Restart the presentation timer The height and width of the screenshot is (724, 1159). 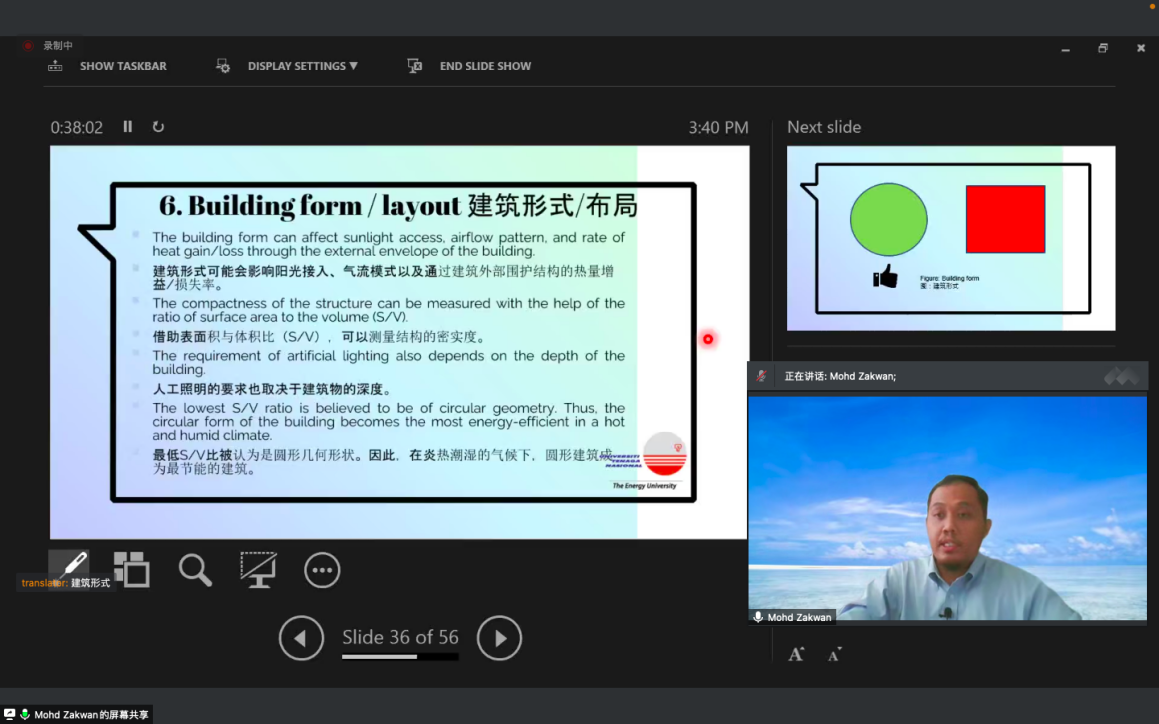(158, 127)
